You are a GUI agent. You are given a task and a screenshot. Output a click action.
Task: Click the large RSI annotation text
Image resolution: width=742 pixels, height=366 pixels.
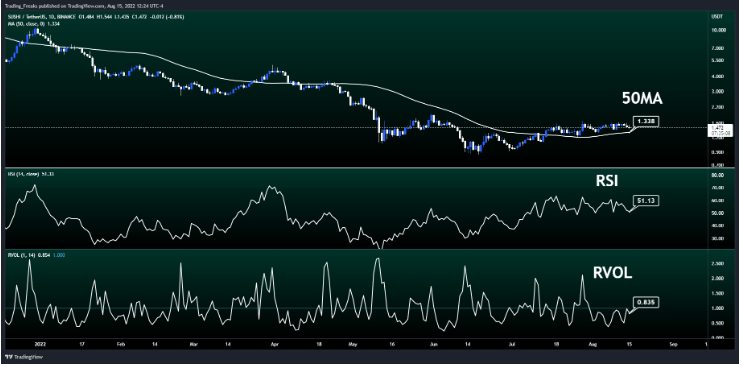point(607,180)
